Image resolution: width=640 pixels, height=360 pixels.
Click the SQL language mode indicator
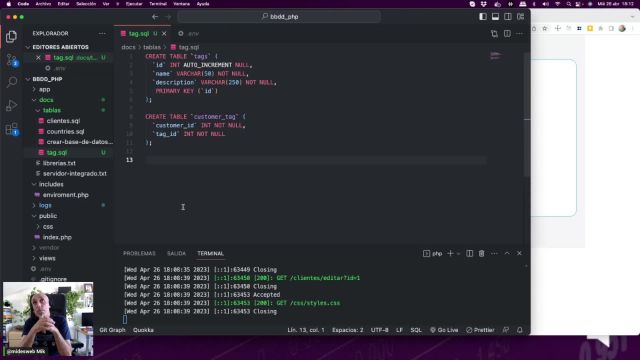[x=416, y=330]
